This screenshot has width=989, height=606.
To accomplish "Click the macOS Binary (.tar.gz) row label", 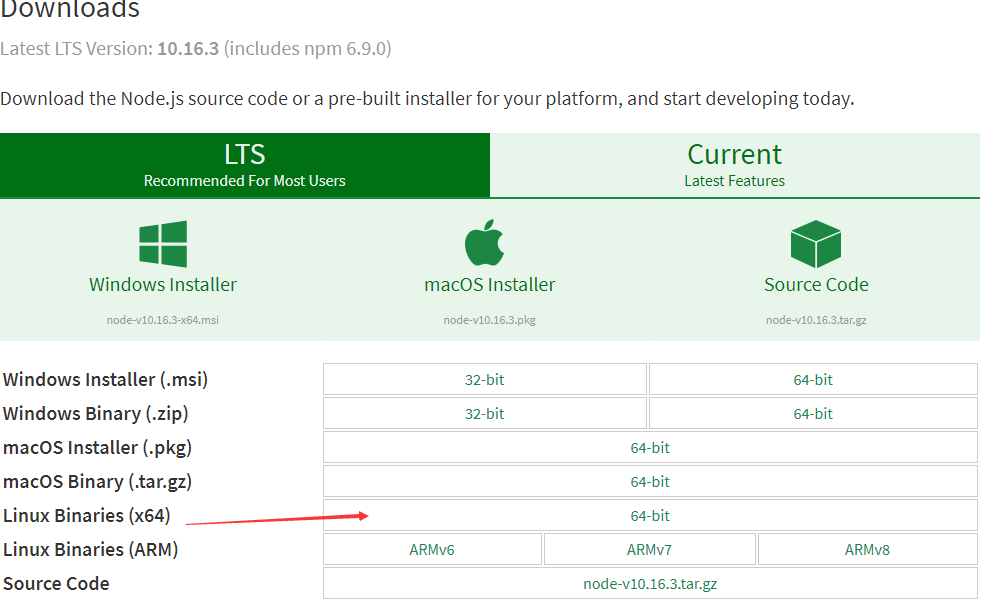I will click(x=97, y=482).
